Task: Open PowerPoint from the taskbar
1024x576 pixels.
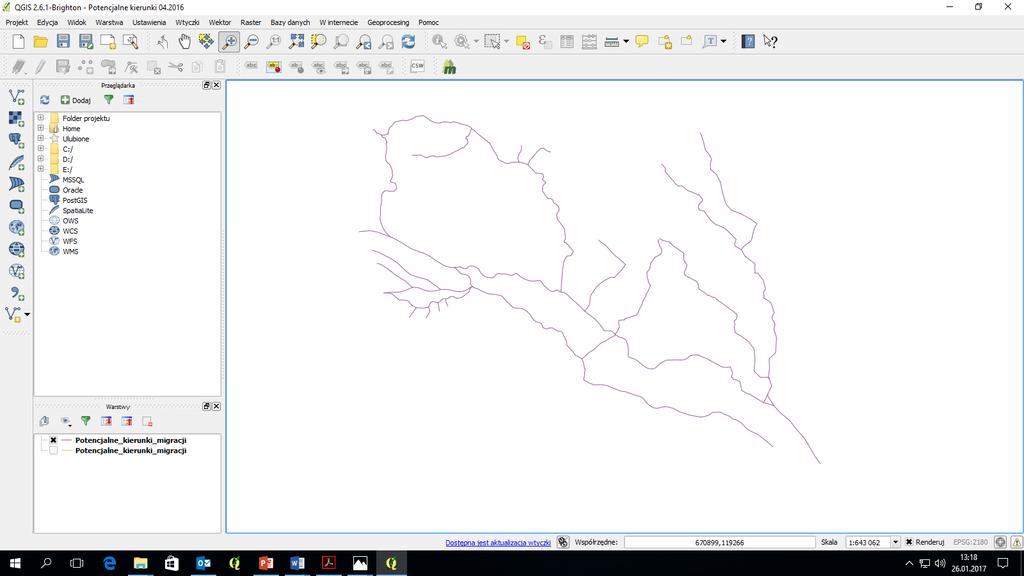Action: [x=266, y=563]
